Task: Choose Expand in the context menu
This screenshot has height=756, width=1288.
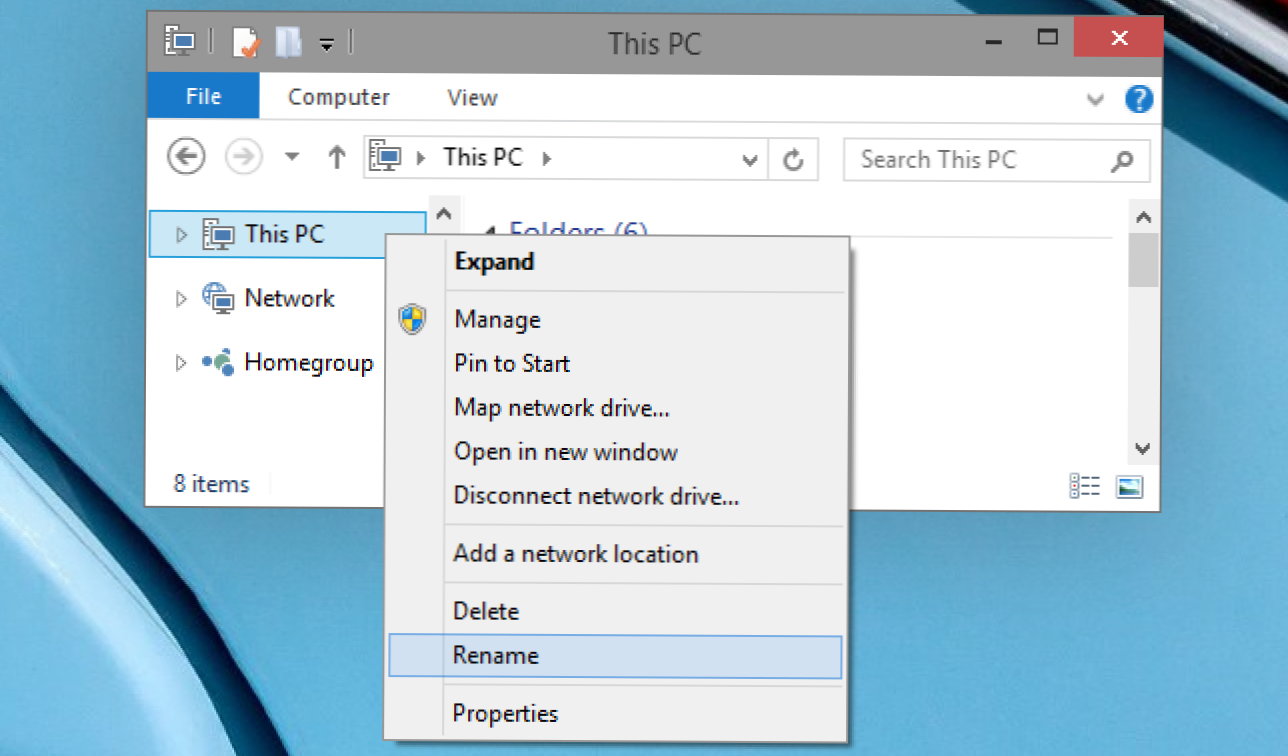Action: 615,262
